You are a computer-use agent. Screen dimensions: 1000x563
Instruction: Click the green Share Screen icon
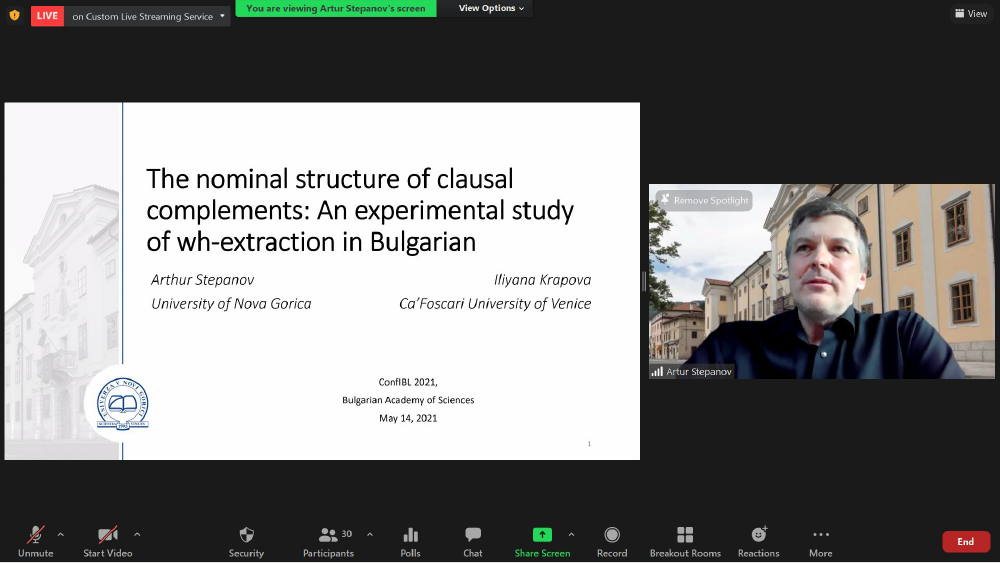(542, 535)
